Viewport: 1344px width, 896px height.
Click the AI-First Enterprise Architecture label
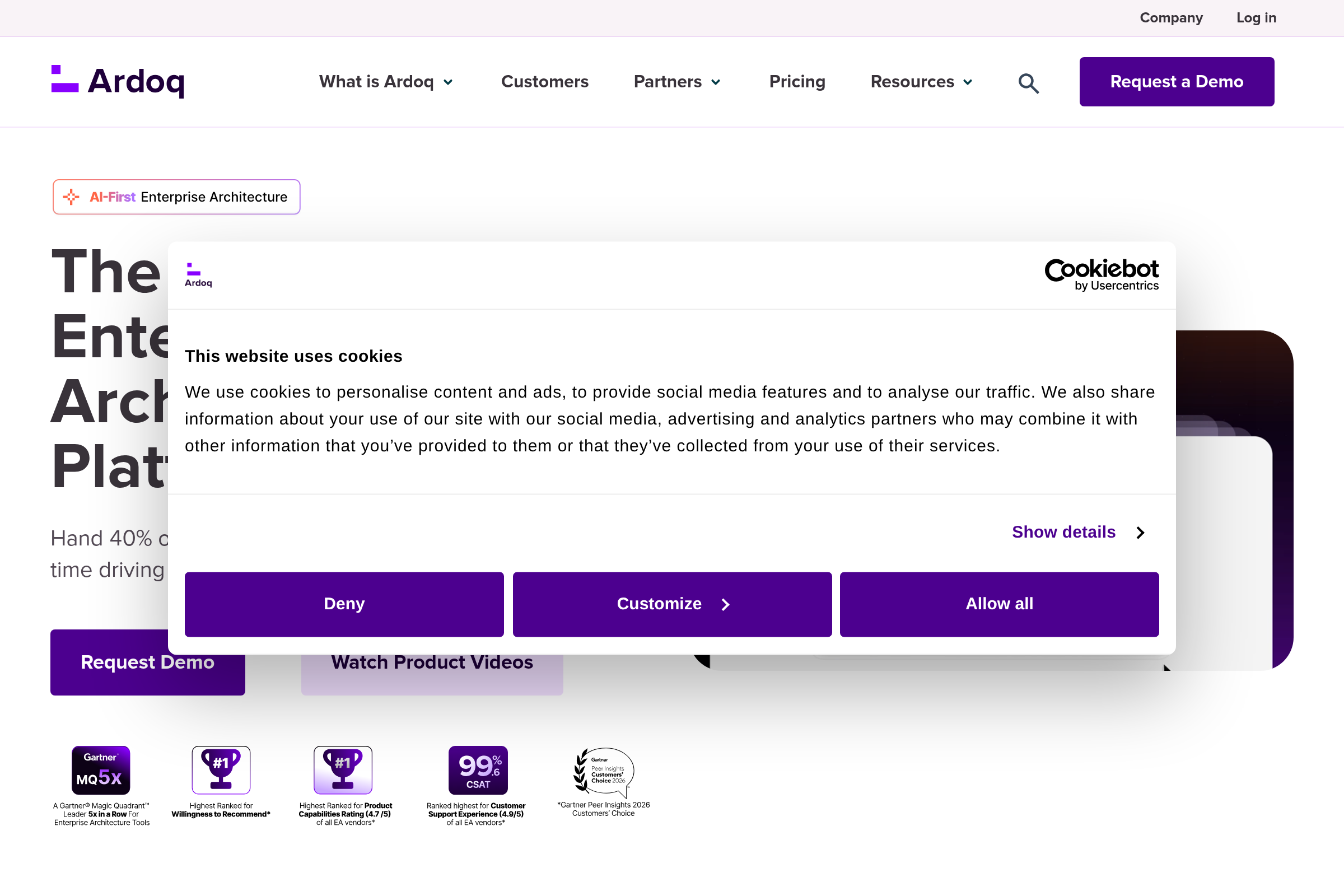pyautogui.click(x=176, y=197)
